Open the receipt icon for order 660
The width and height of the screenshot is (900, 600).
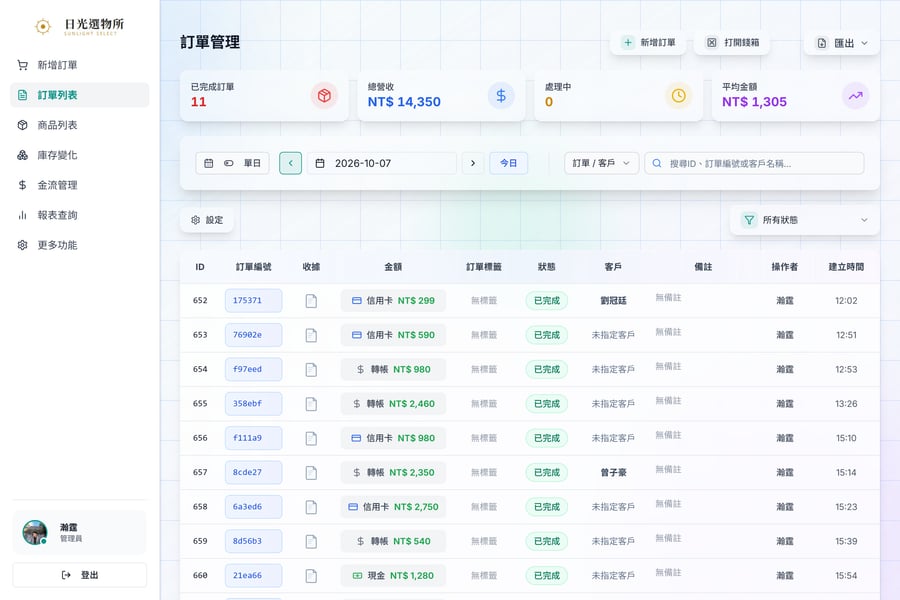tap(311, 575)
